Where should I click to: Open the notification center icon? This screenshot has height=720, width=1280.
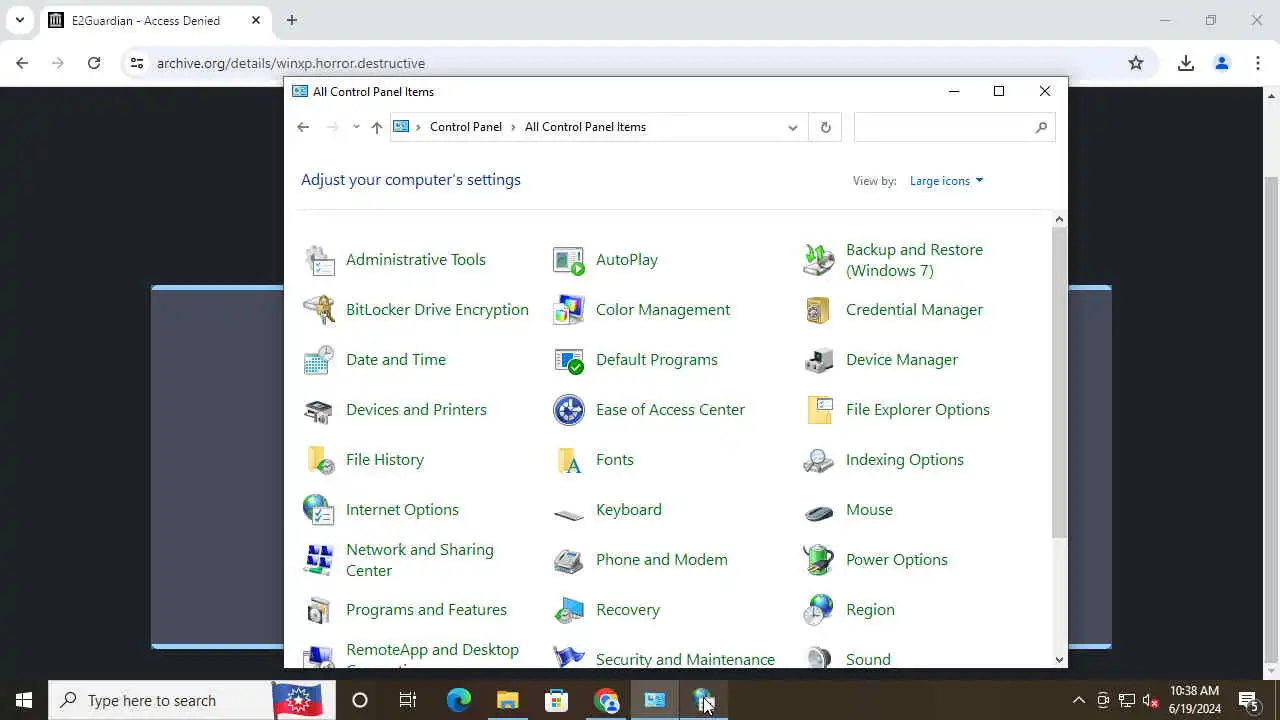1249,700
